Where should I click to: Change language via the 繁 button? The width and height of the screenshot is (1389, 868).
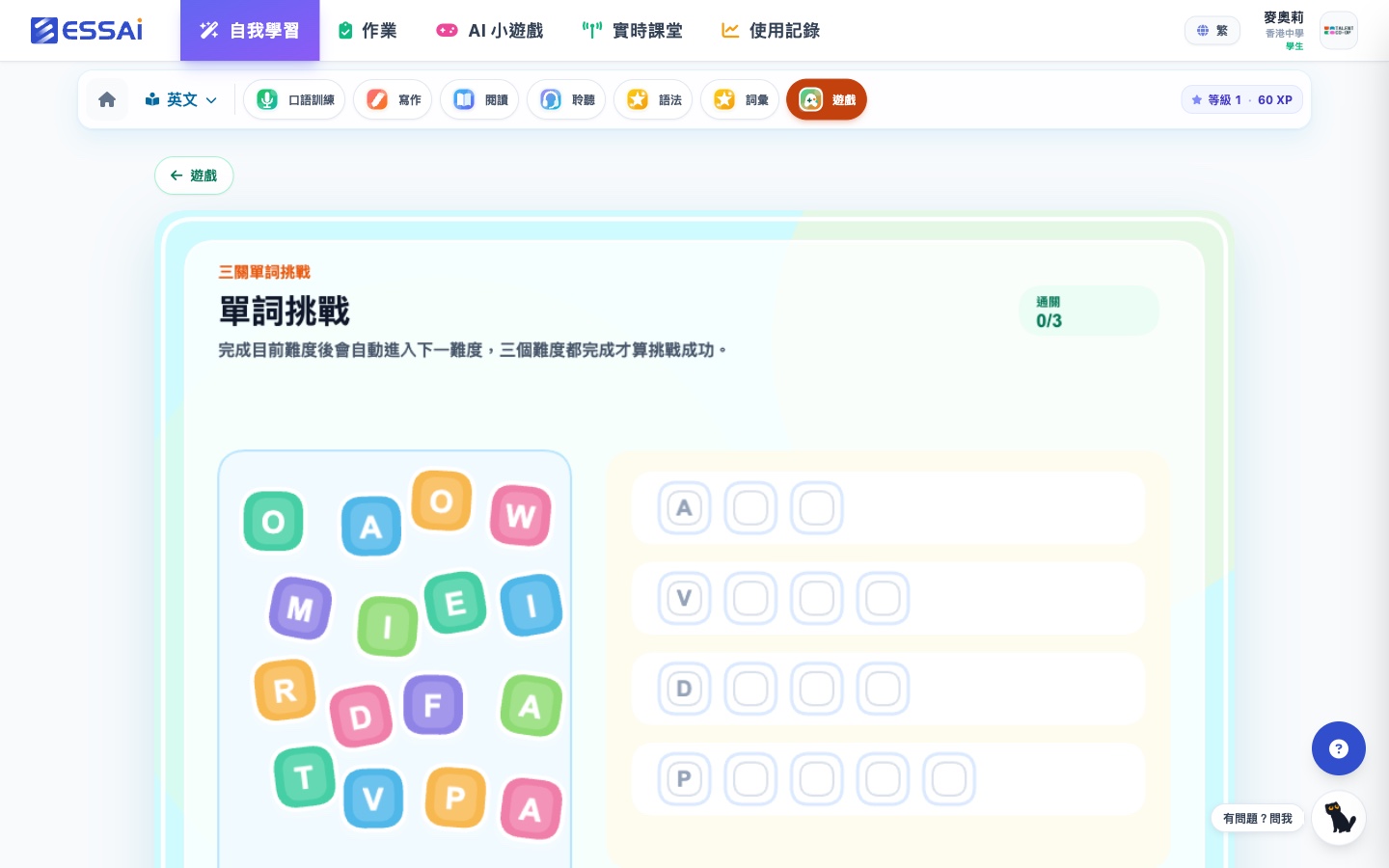coord(1212,31)
